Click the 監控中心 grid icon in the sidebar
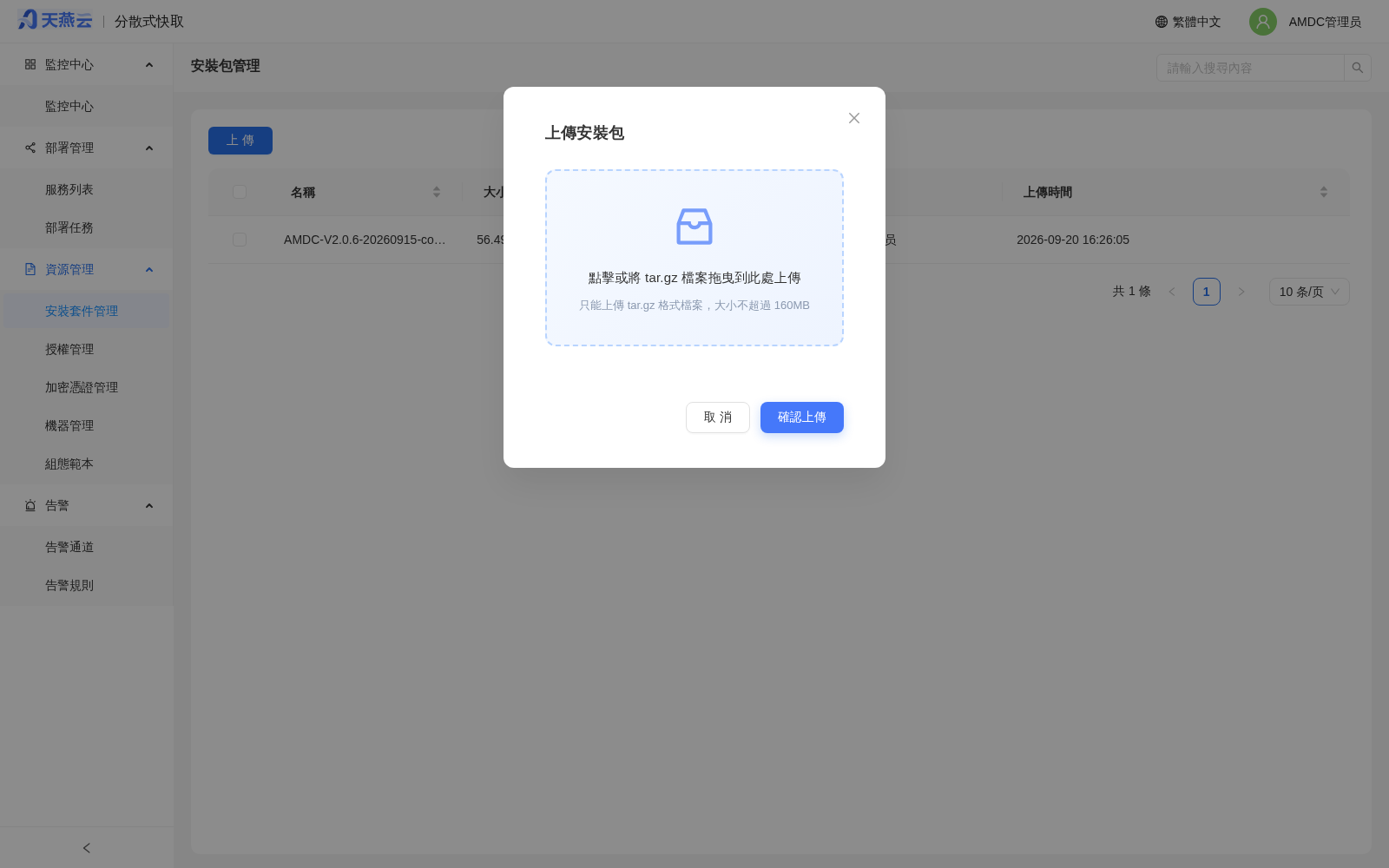This screenshot has height=868, width=1389. pyautogui.click(x=30, y=64)
